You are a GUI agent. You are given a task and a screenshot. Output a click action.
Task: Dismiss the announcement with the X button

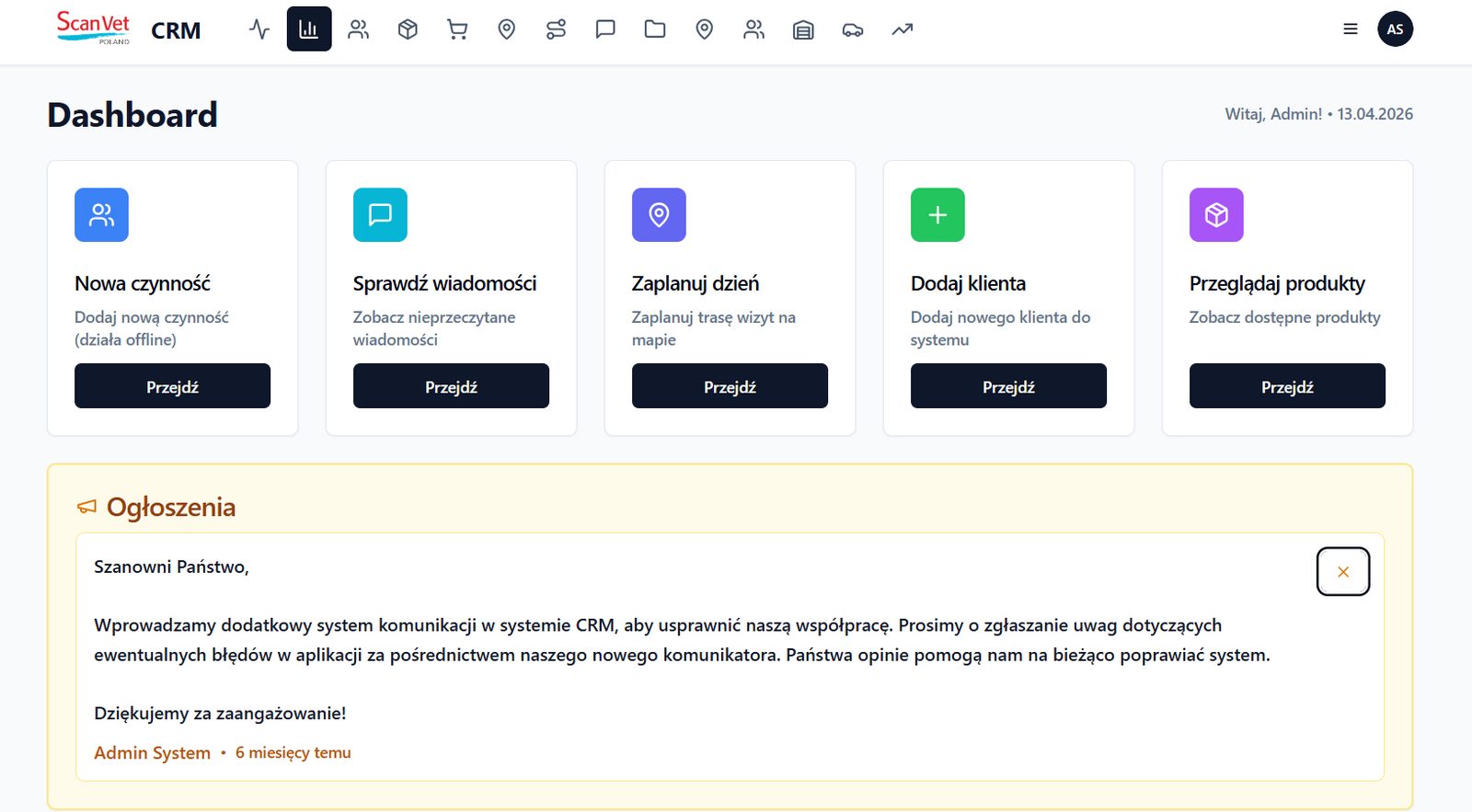[1343, 572]
